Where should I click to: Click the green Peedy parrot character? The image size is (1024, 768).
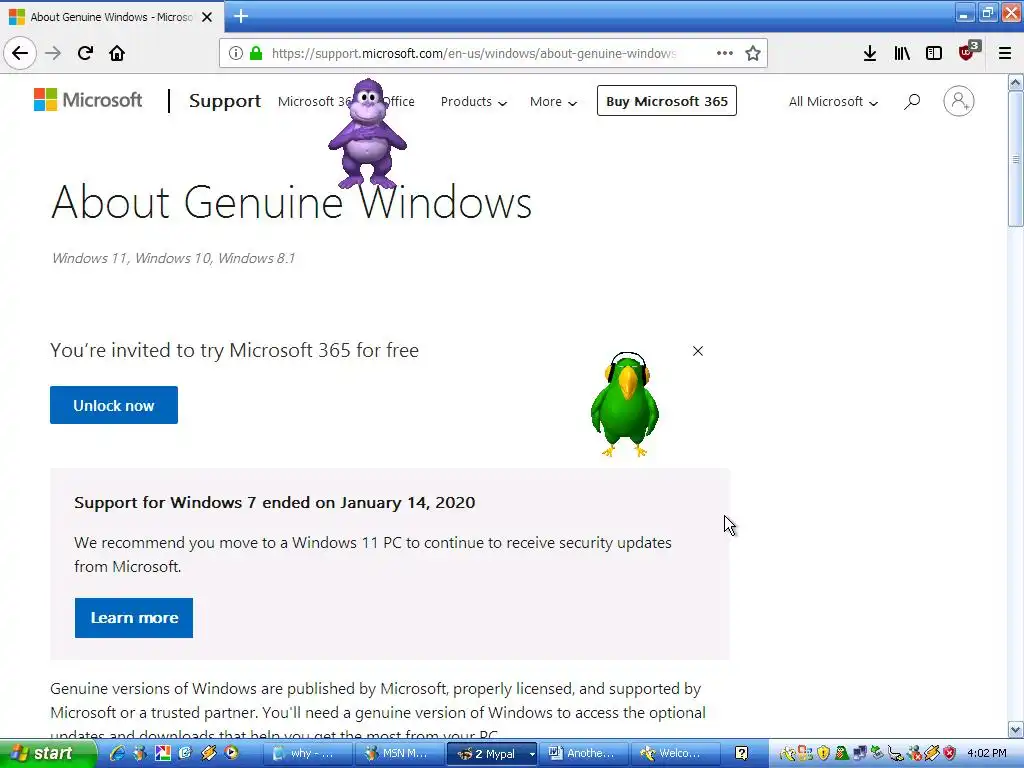(625, 404)
